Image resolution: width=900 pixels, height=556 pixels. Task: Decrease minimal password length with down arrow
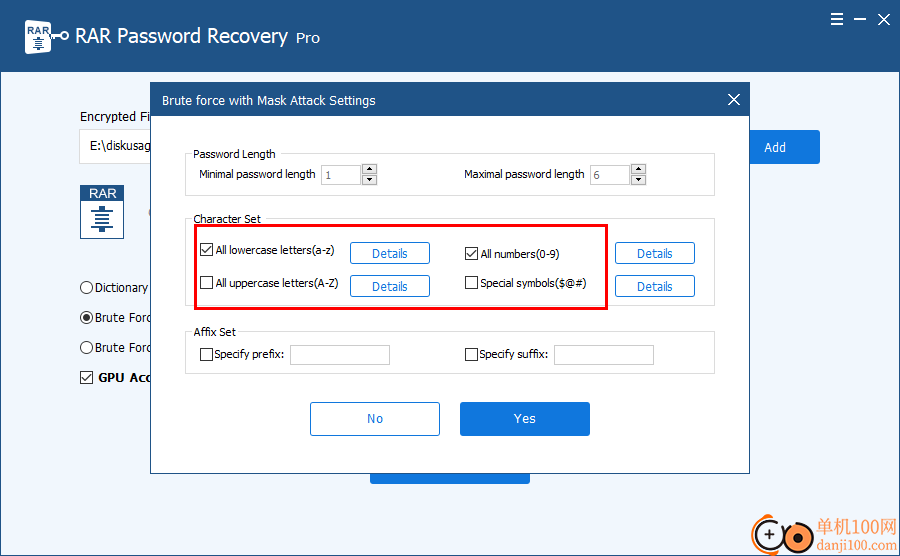tap(370, 180)
